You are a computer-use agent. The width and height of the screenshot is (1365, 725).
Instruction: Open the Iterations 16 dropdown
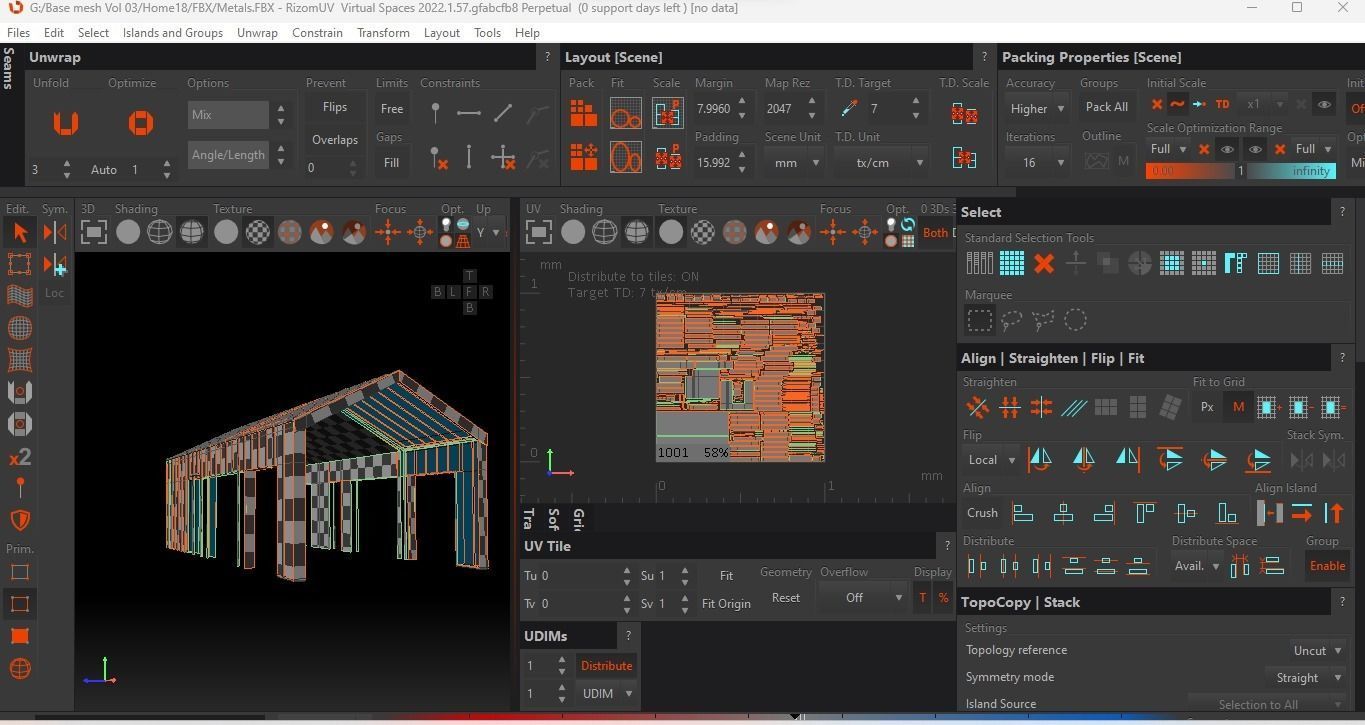(x=1036, y=162)
